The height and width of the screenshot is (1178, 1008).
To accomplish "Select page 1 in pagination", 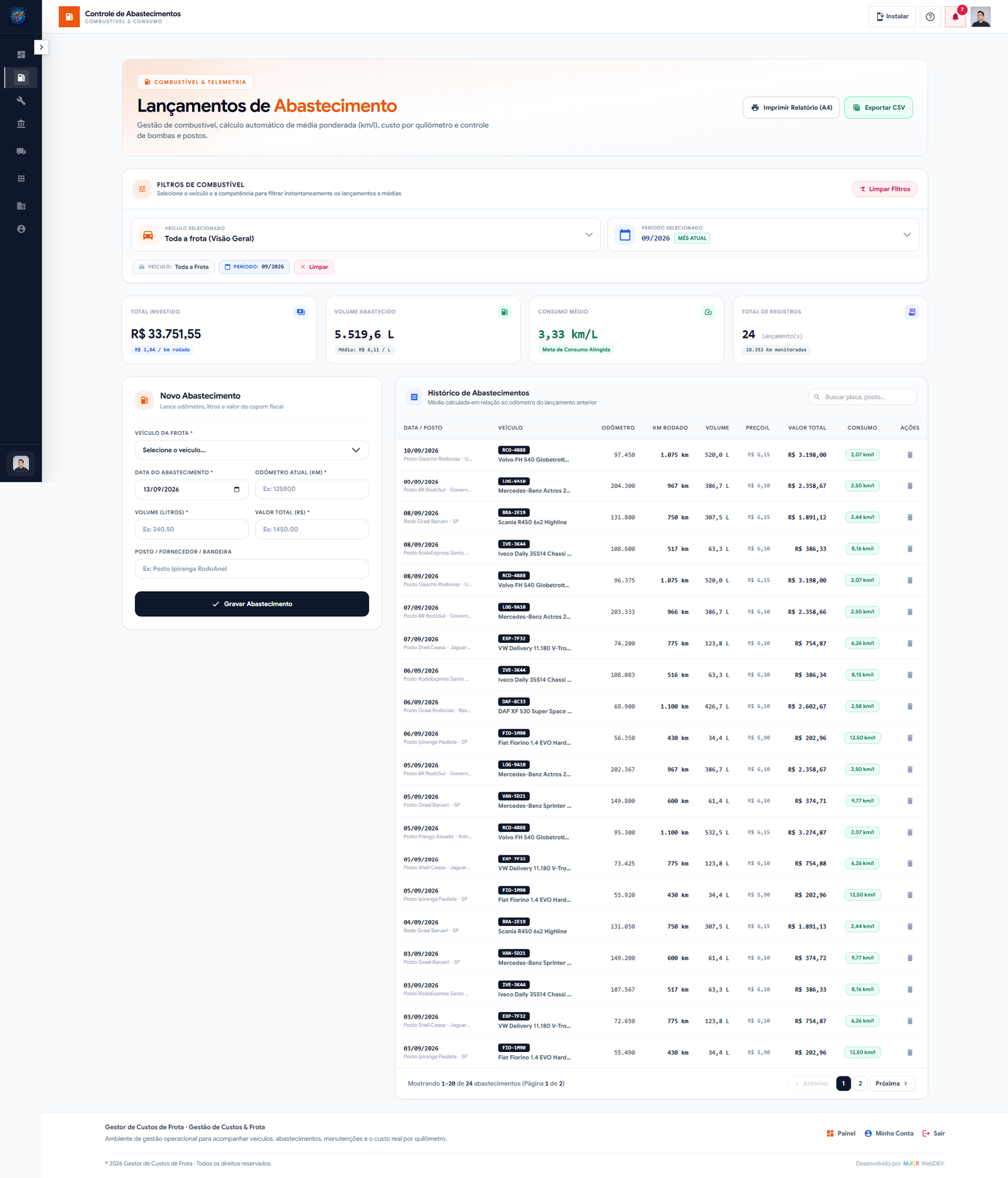I will 844,1083.
